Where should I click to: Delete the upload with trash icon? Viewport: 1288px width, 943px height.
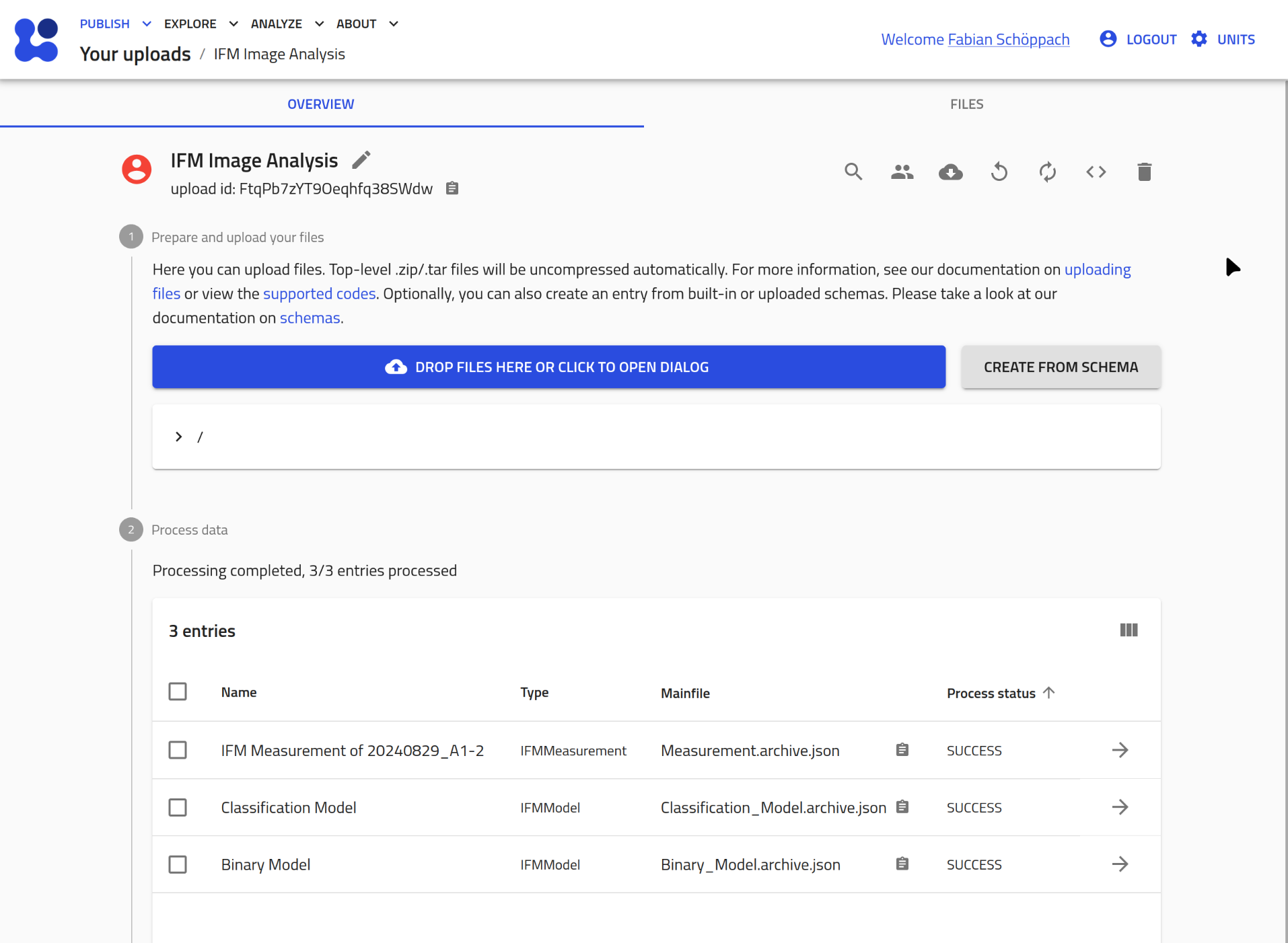point(1144,172)
